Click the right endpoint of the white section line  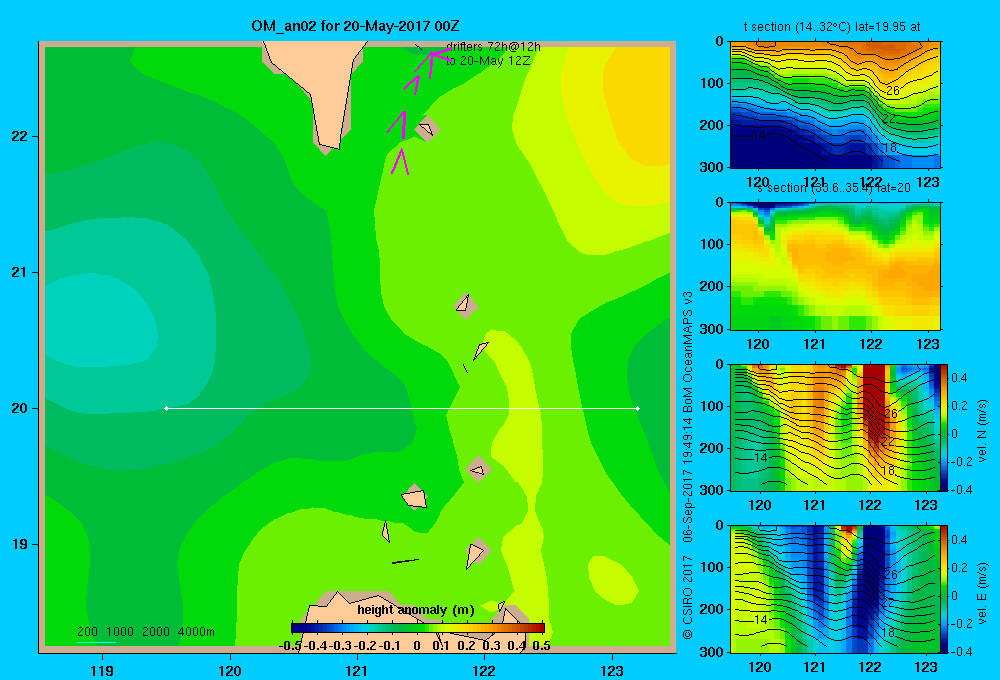[x=638, y=408]
